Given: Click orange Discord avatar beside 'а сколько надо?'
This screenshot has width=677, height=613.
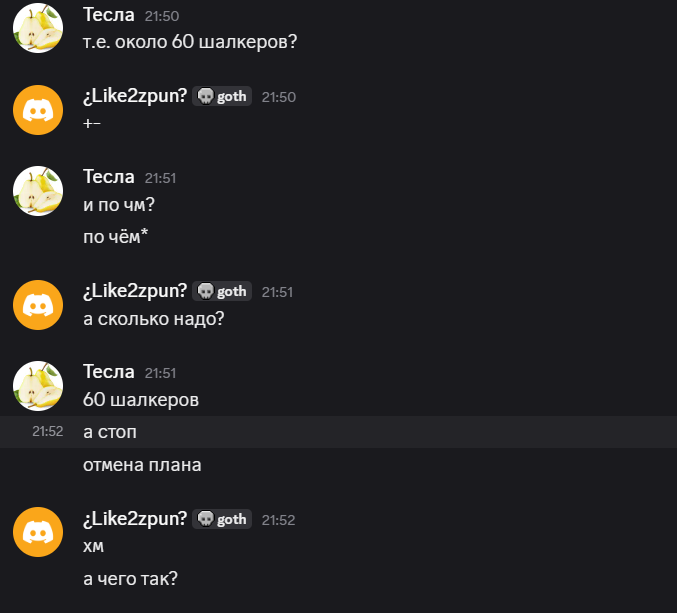Looking at the screenshot, I should (38, 305).
